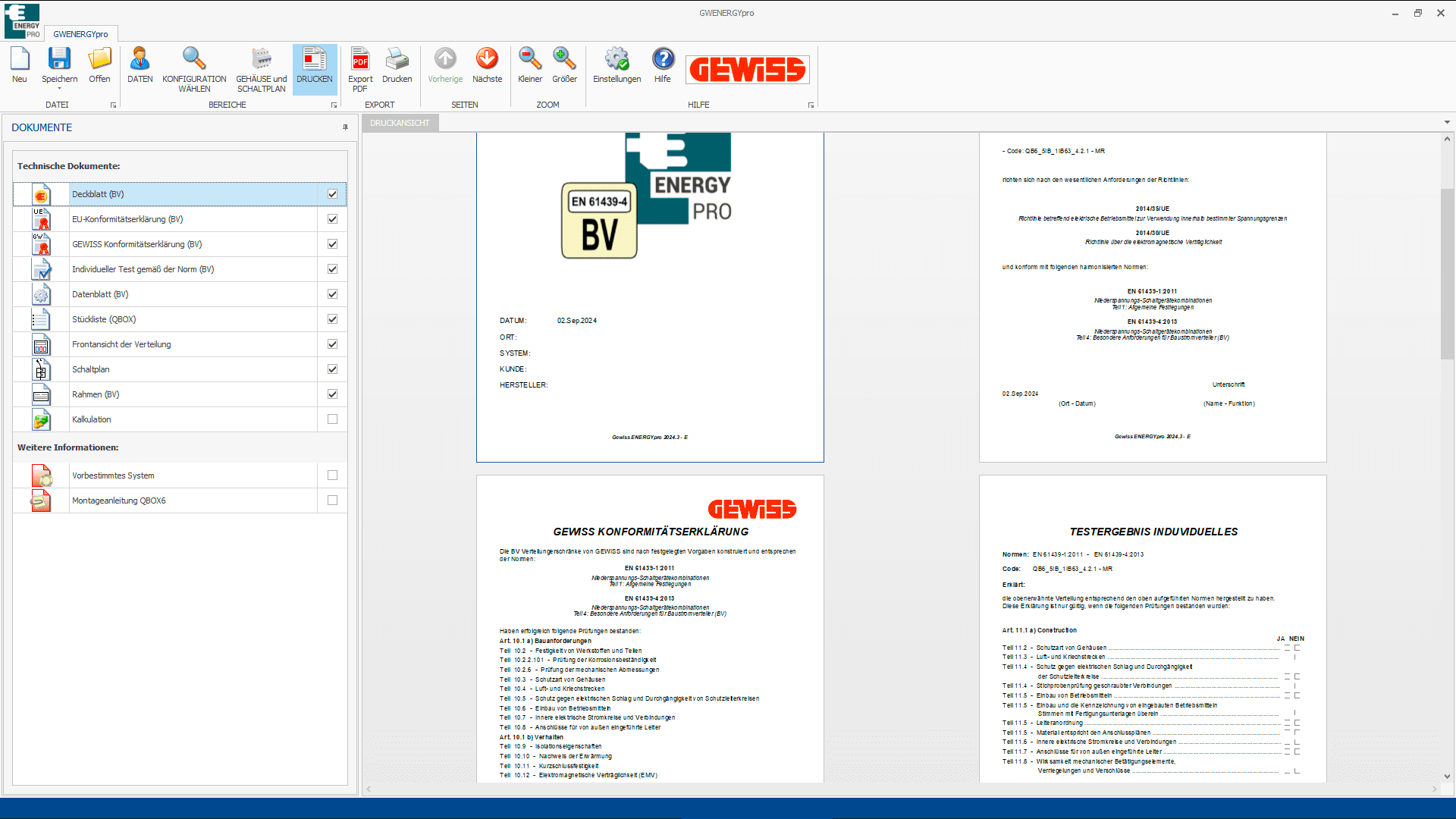This screenshot has height=819, width=1456.
Task: Enable Kalkulation checkbox
Action: (332, 419)
